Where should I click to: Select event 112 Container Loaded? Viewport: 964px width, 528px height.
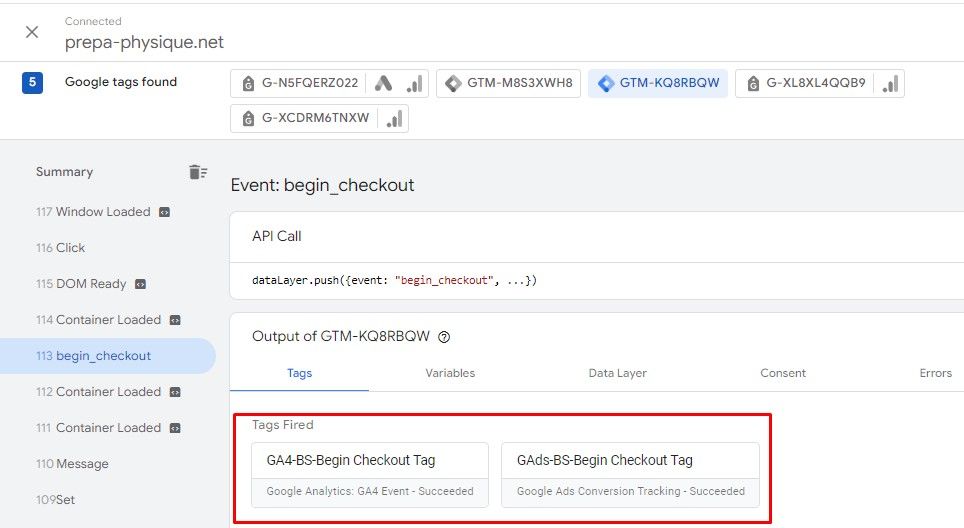click(x=98, y=392)
